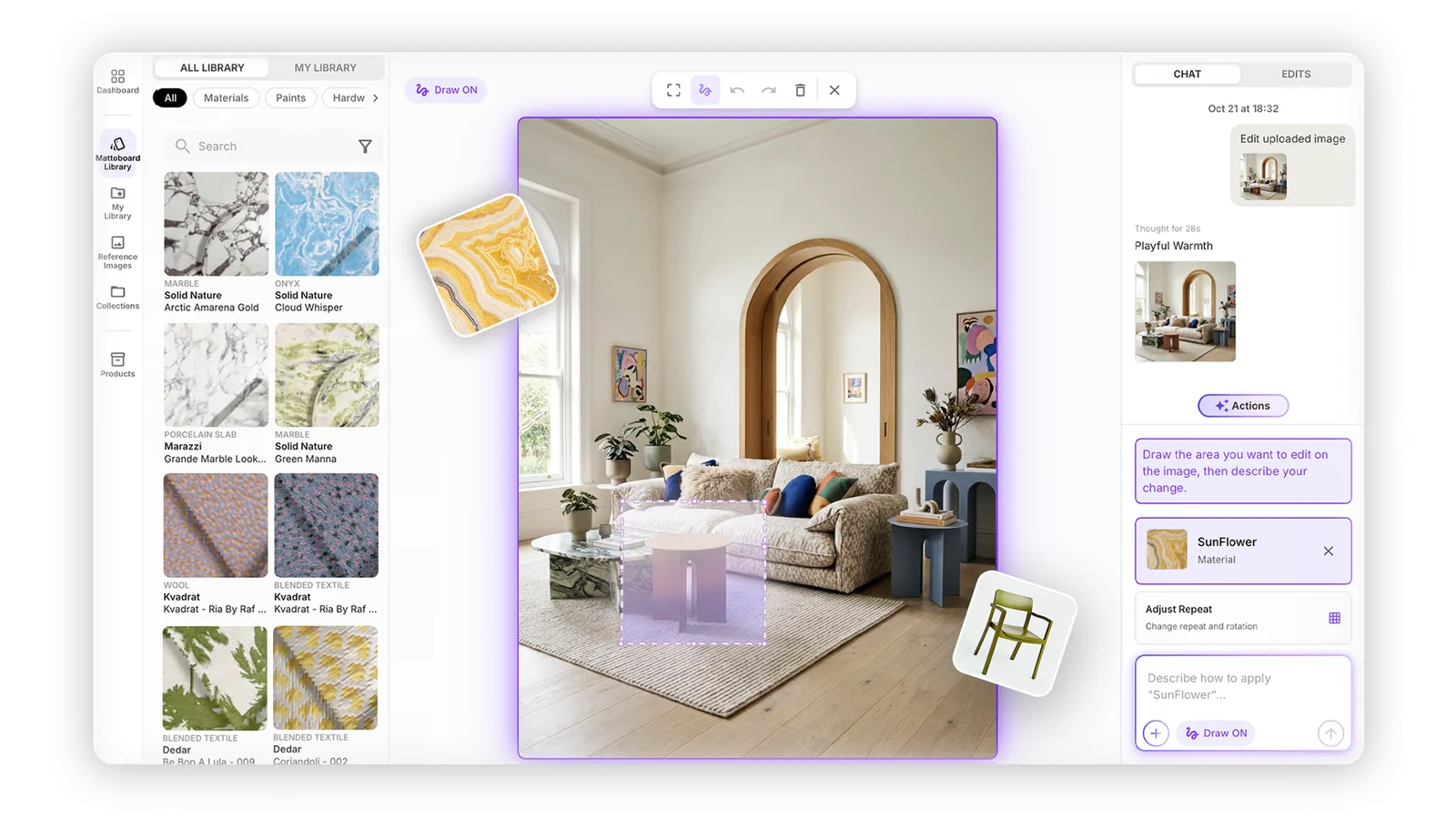Click the 'Thought for 28s' text
This screenshot has height=819, width=1456.
click(1167, 228)
